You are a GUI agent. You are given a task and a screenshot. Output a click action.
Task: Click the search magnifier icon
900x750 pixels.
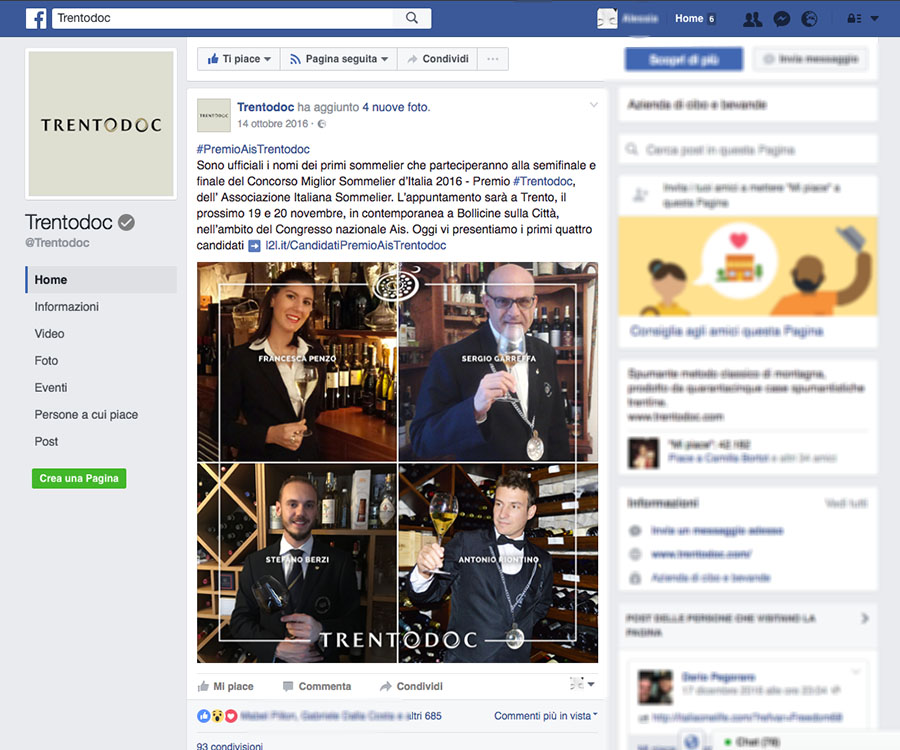(412, 18)
